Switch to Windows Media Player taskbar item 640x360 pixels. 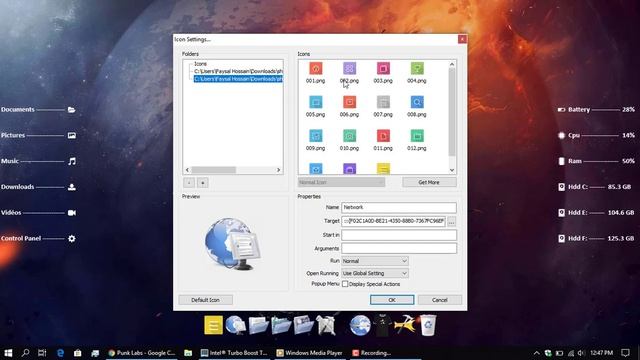[x=309, y=353]
